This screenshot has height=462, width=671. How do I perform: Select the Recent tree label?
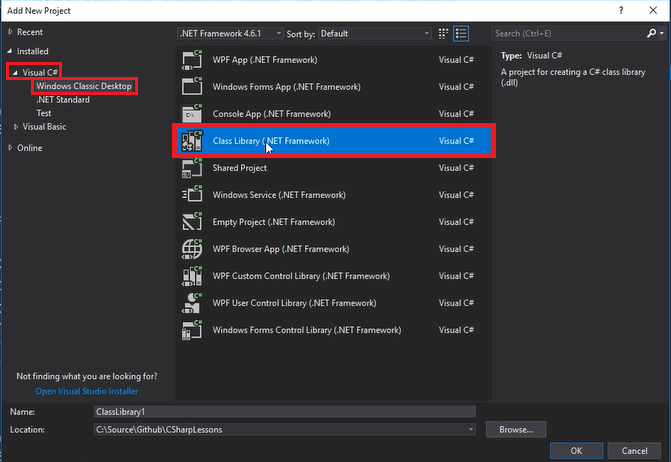point(30,32)
